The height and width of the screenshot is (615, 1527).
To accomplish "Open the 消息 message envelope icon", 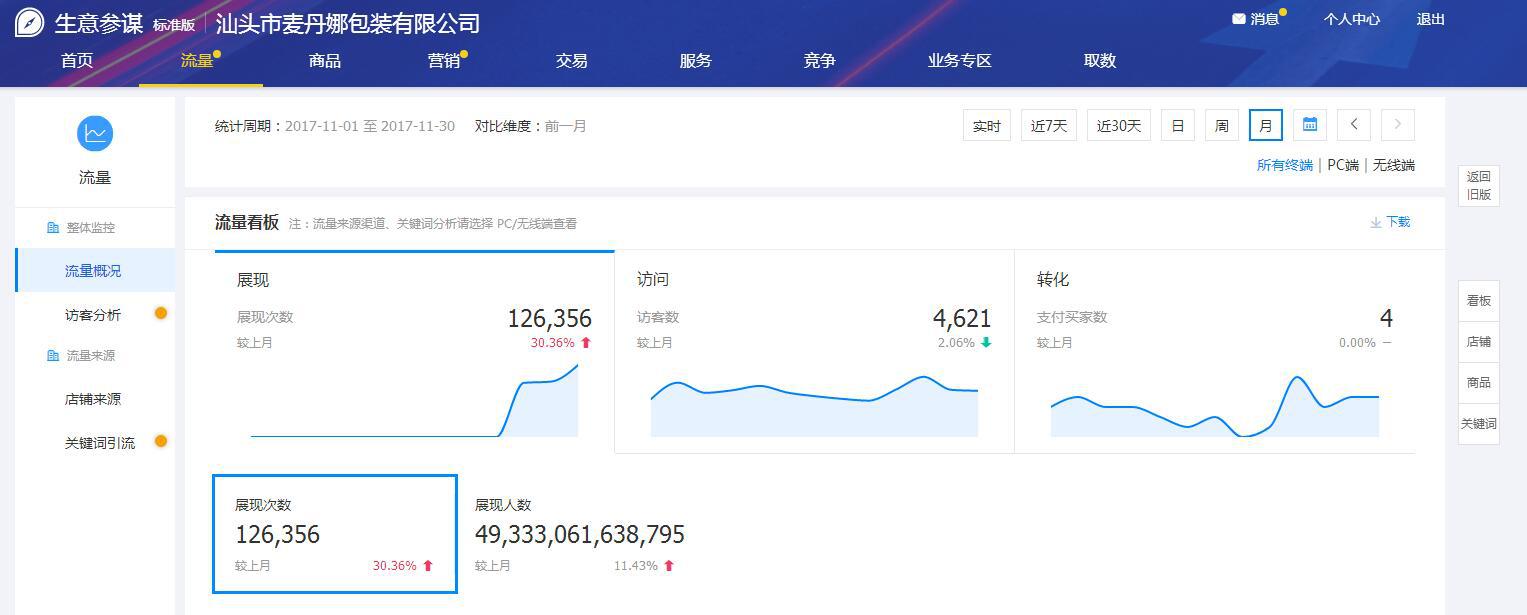I will 1240,17.
